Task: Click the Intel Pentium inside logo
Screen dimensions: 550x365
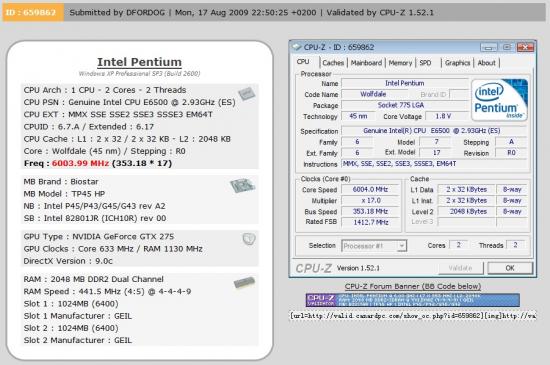Action: pos(499,100)
